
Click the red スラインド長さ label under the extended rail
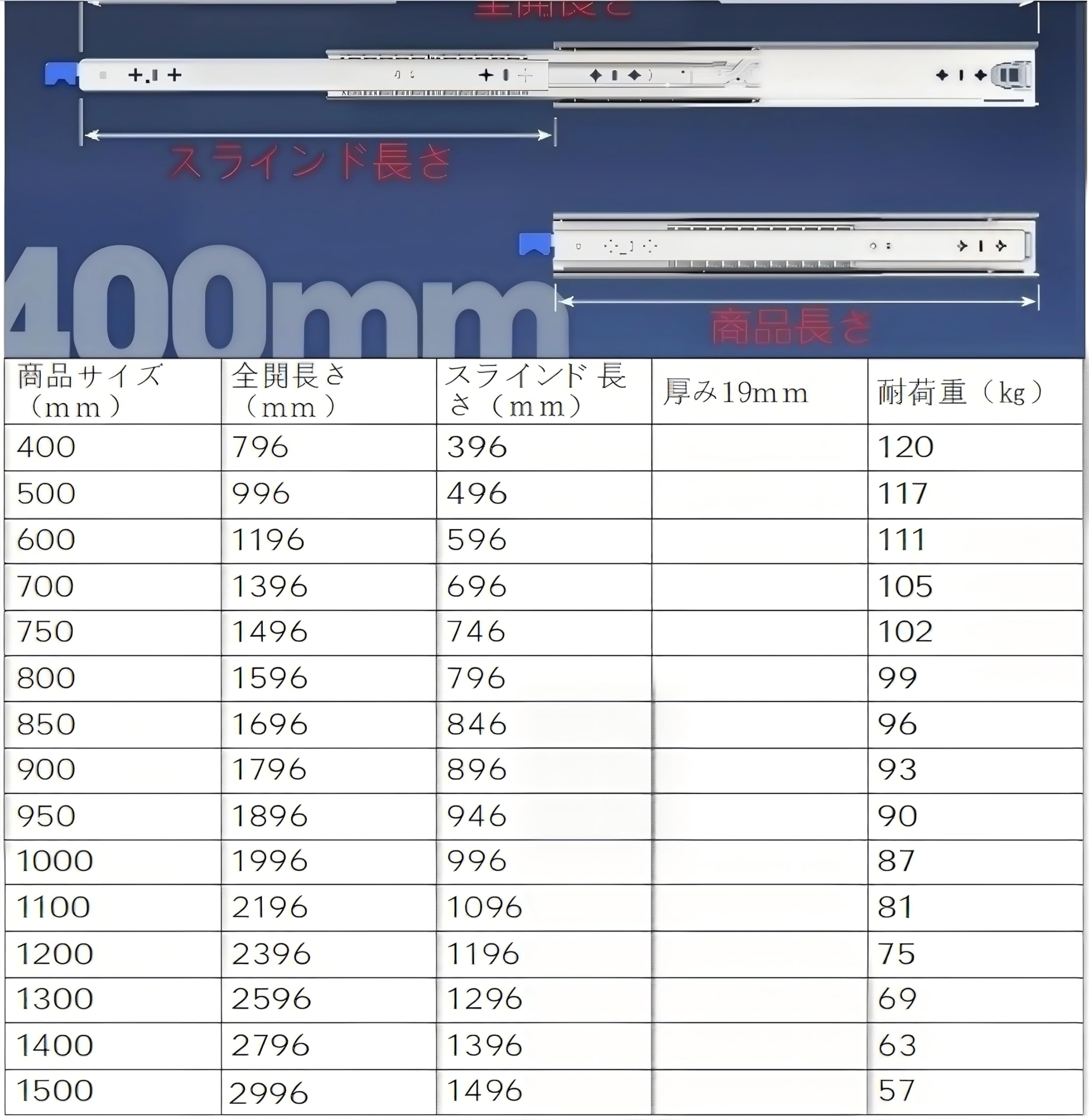[311, 162]
